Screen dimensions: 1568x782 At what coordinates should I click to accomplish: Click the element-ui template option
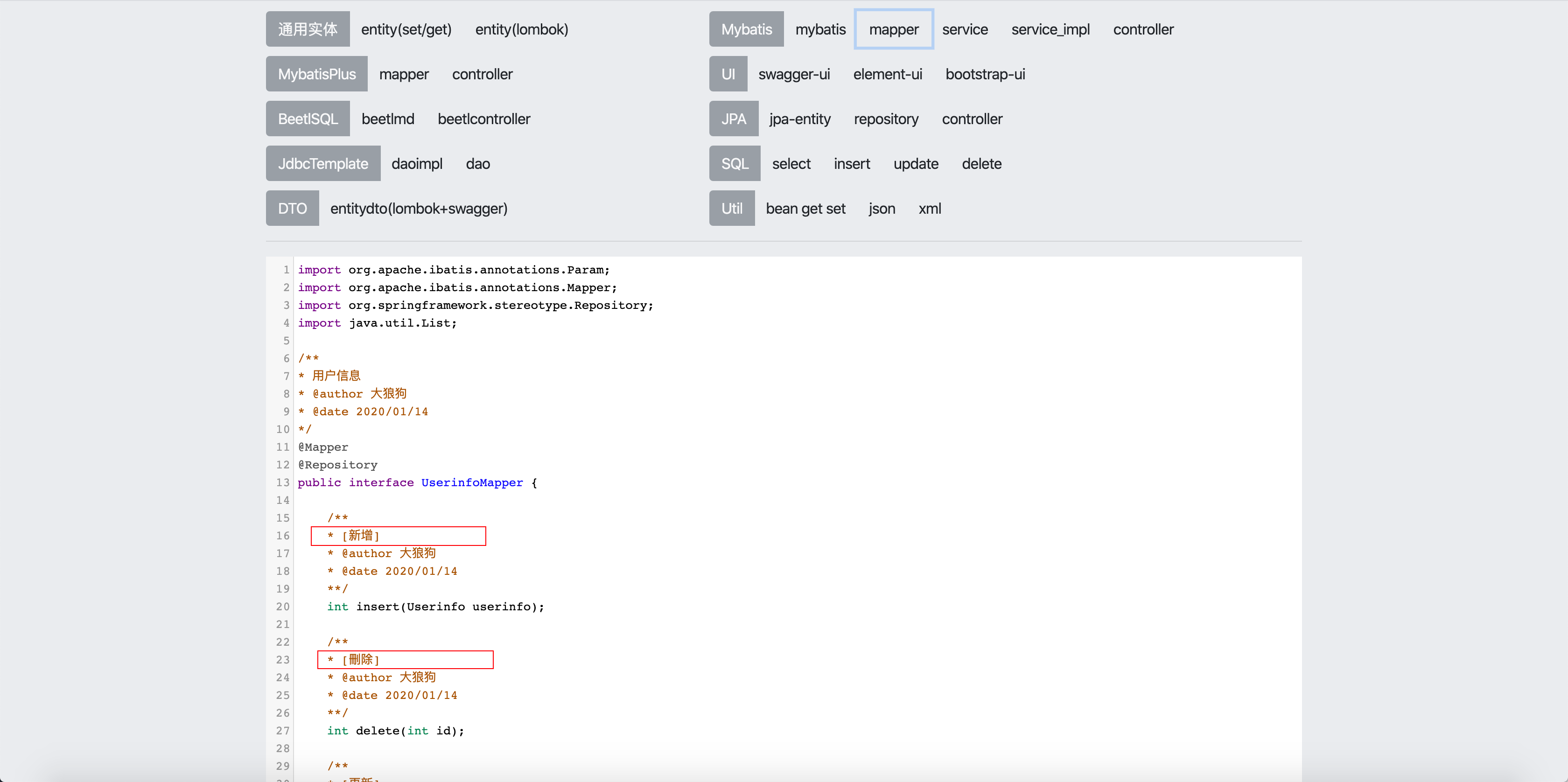click(x=887, y=74)
